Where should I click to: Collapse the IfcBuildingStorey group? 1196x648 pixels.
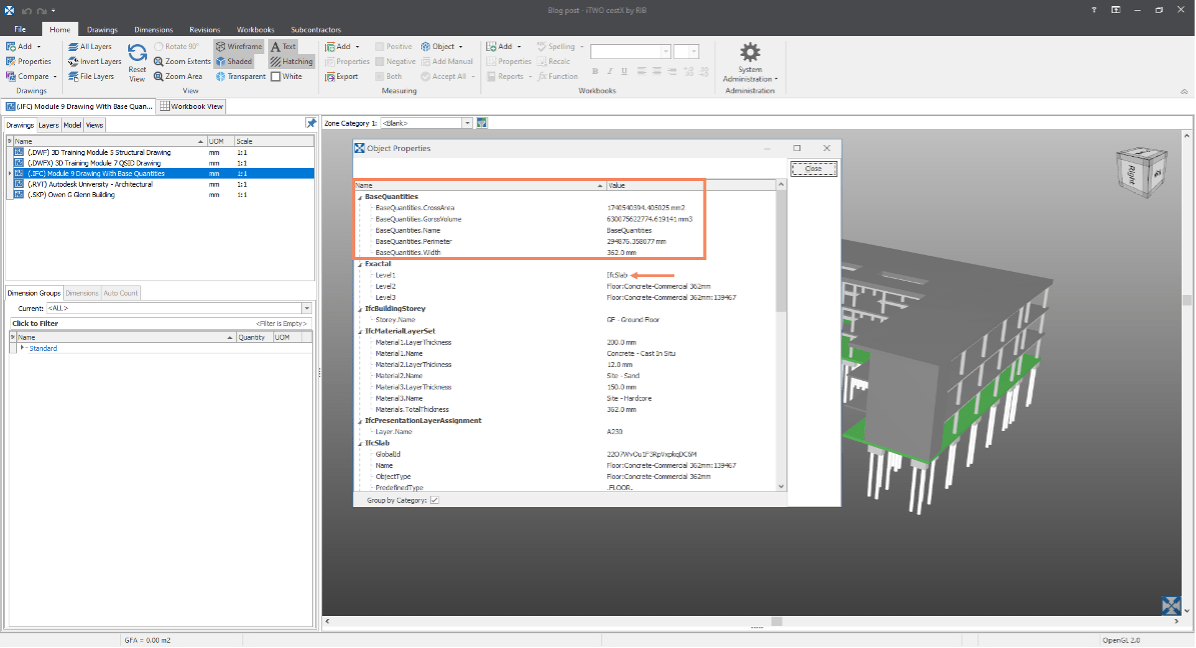point(360,310)
